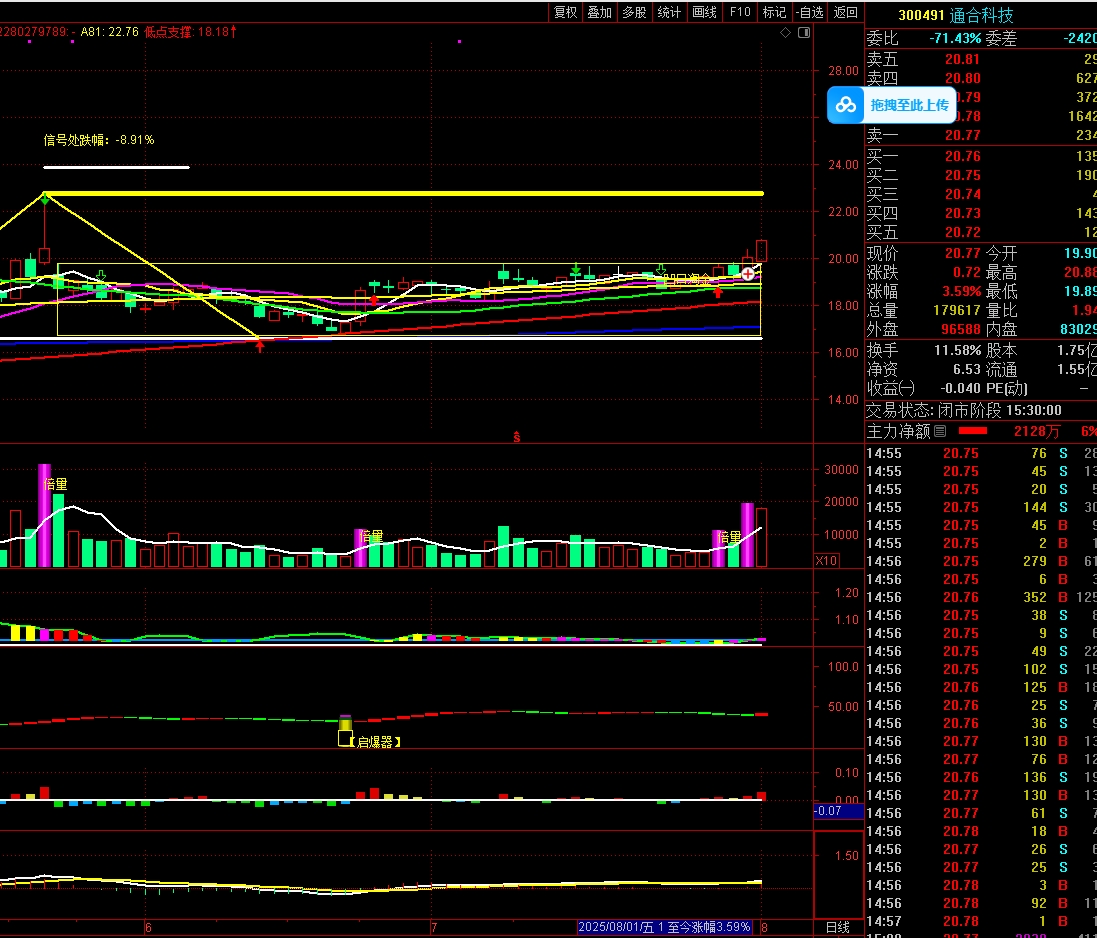The image size is (1097, 938).
Task: Open the 日线 period selector
Action: coord(837,928)
